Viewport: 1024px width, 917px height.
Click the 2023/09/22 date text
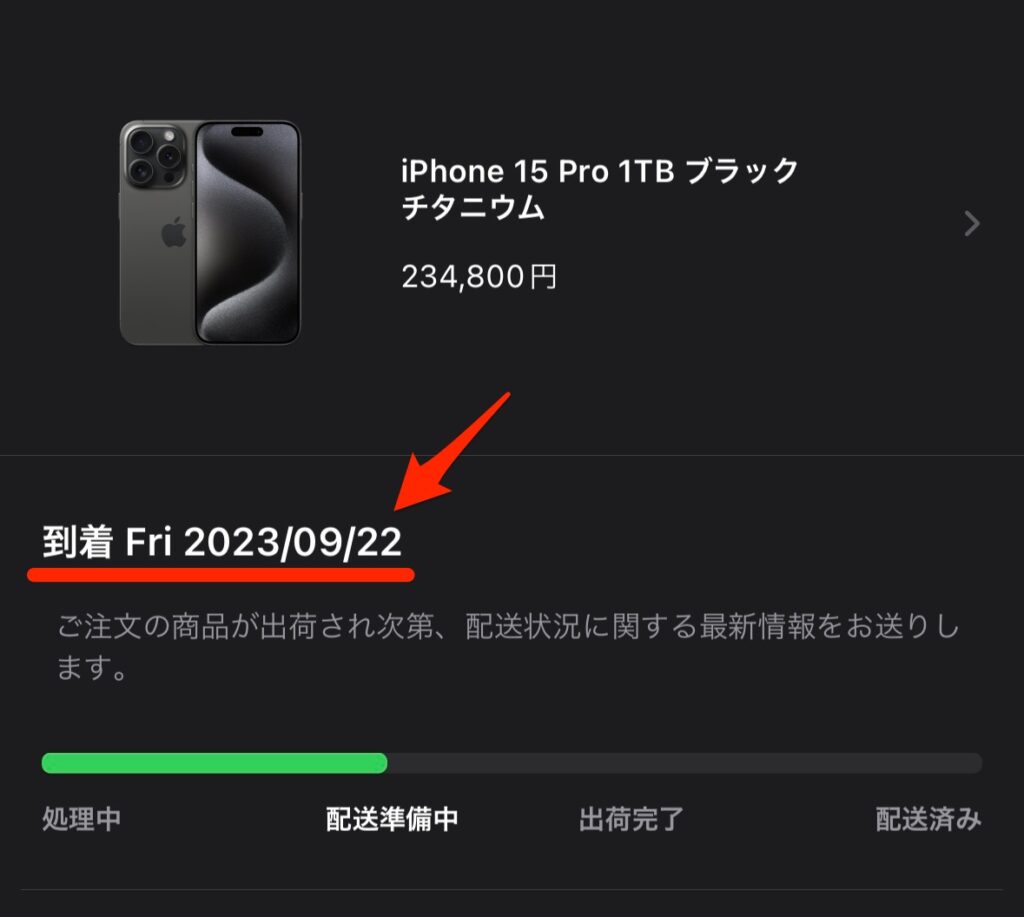[x=293, y=543]
